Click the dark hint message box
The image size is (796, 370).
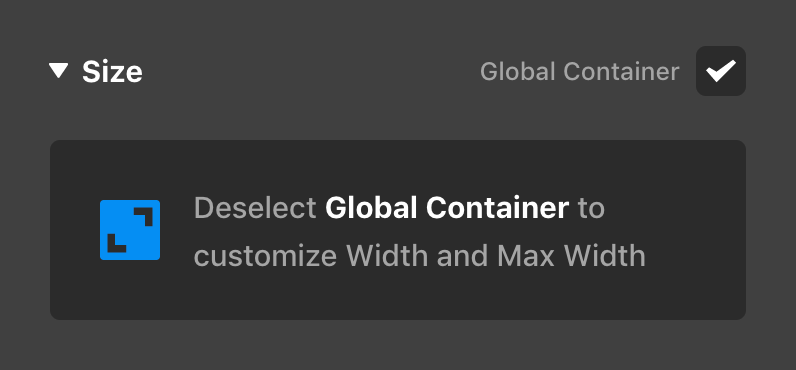[397, 230]
